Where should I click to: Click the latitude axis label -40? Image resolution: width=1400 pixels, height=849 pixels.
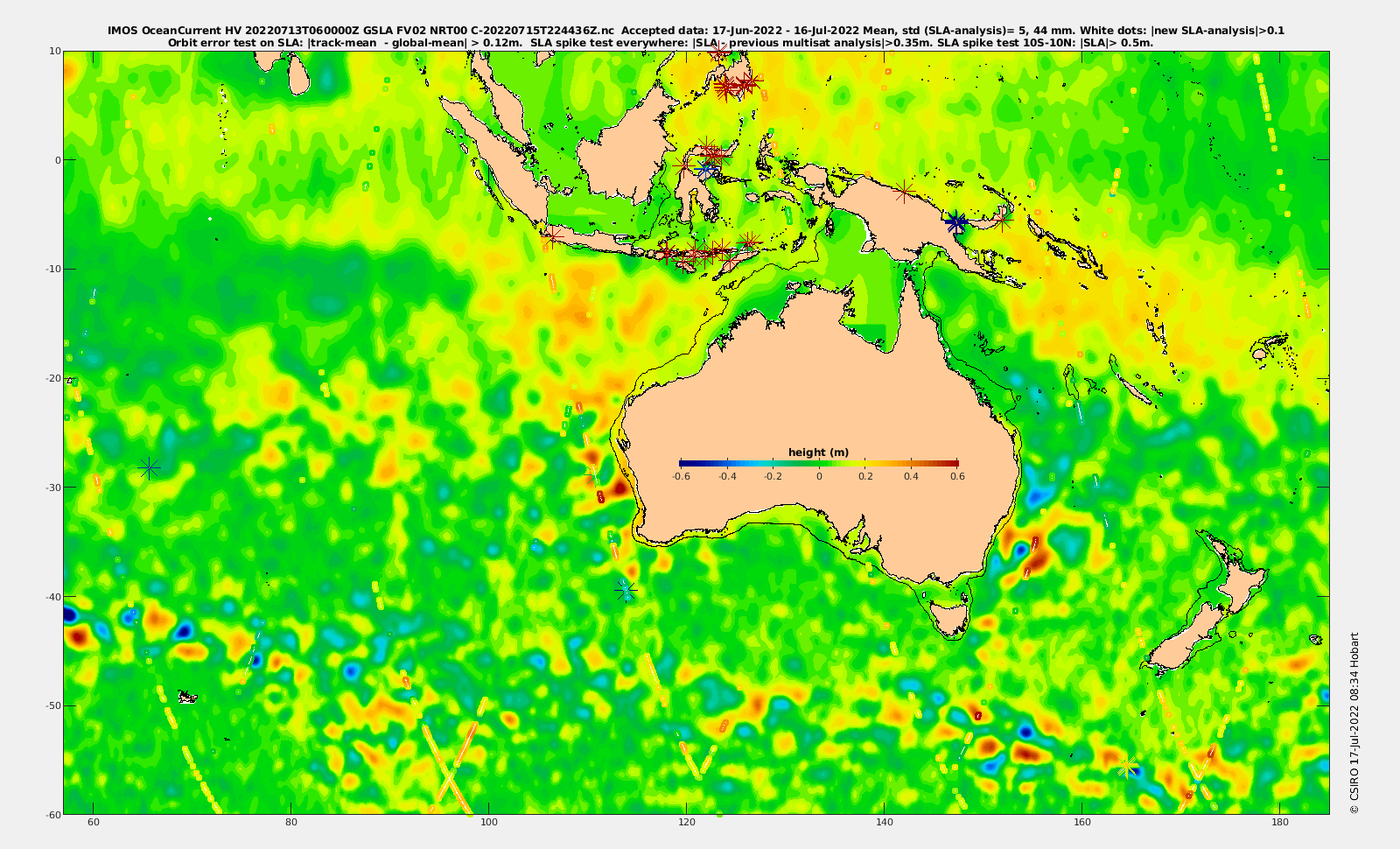52,597
